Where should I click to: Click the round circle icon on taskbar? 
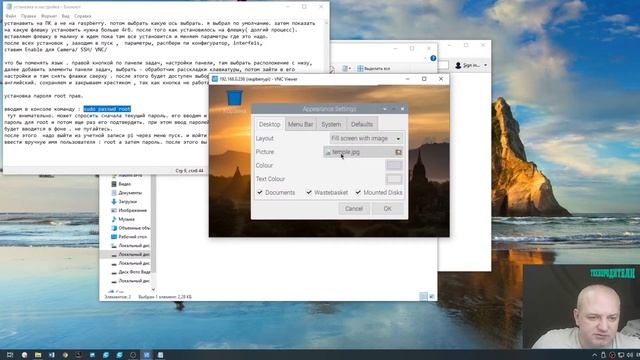click(x=133, y=355)
